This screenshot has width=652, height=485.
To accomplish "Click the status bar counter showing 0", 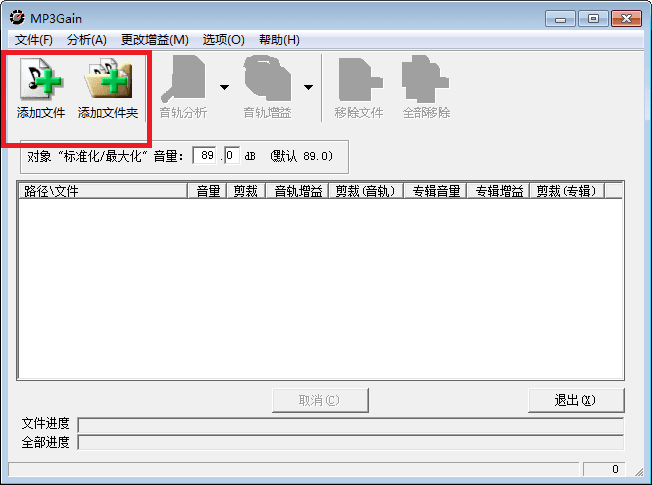I will pos(603,469).
